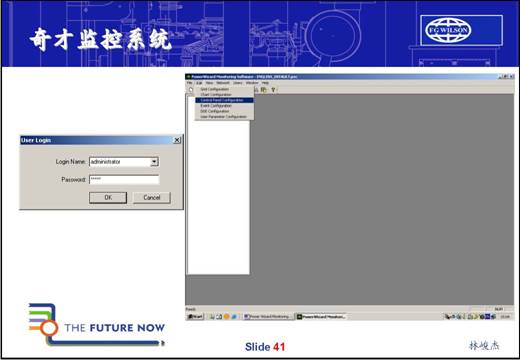Click the new document toolbar icon

pos(191,90)
